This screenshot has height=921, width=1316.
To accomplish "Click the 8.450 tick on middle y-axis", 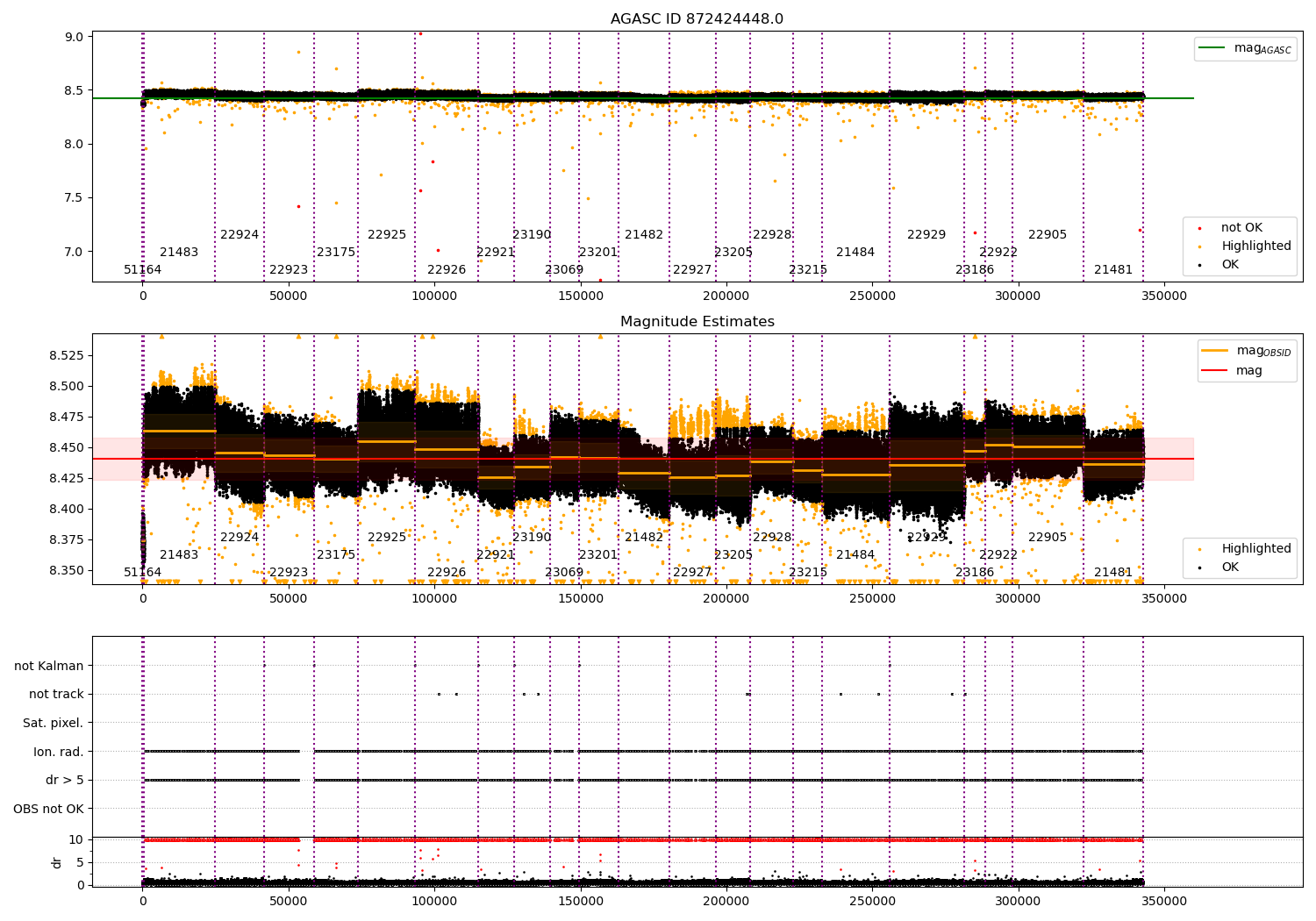I will click(67, 447).
